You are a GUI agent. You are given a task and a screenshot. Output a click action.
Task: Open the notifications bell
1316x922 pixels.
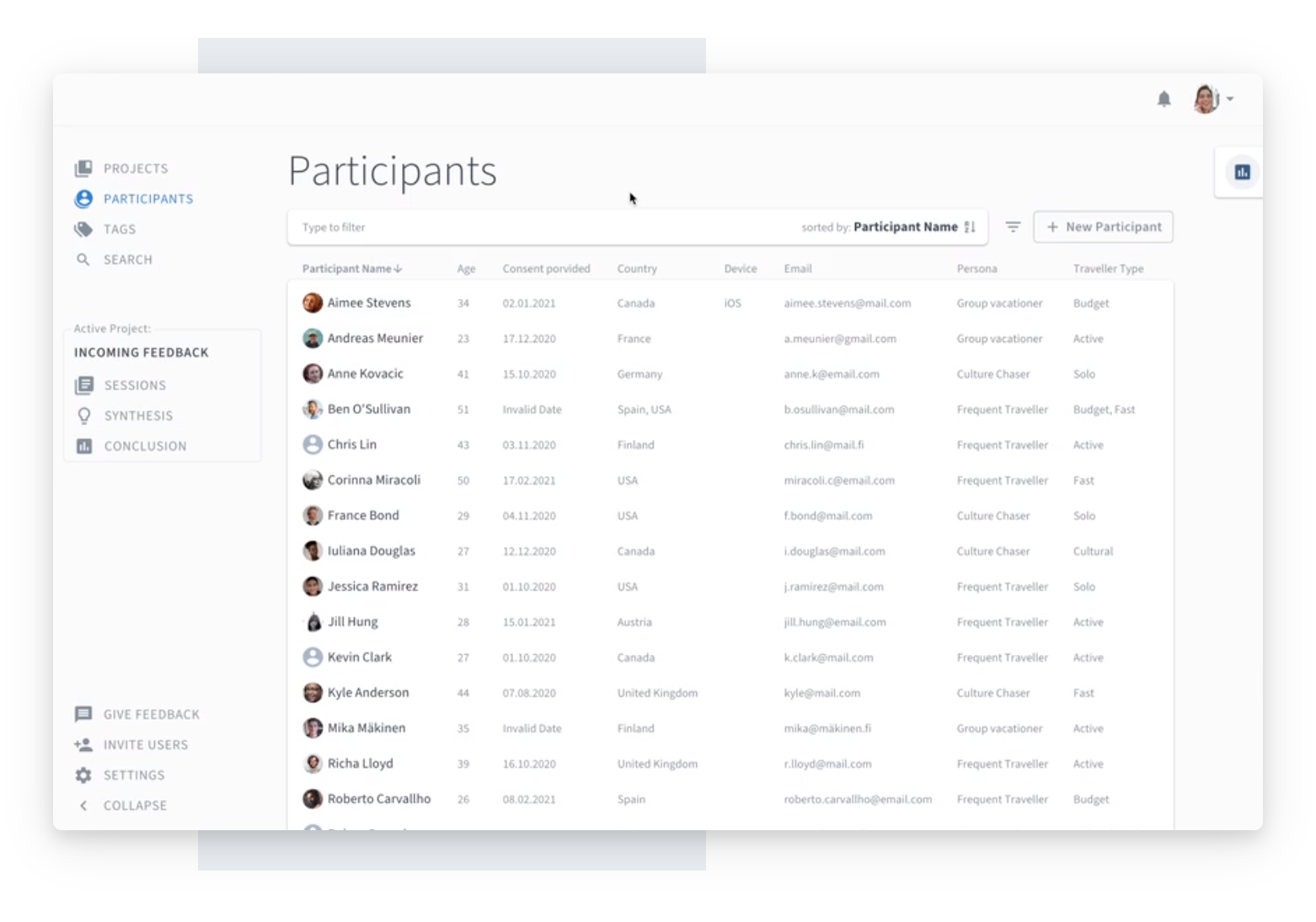point(1164,99)
